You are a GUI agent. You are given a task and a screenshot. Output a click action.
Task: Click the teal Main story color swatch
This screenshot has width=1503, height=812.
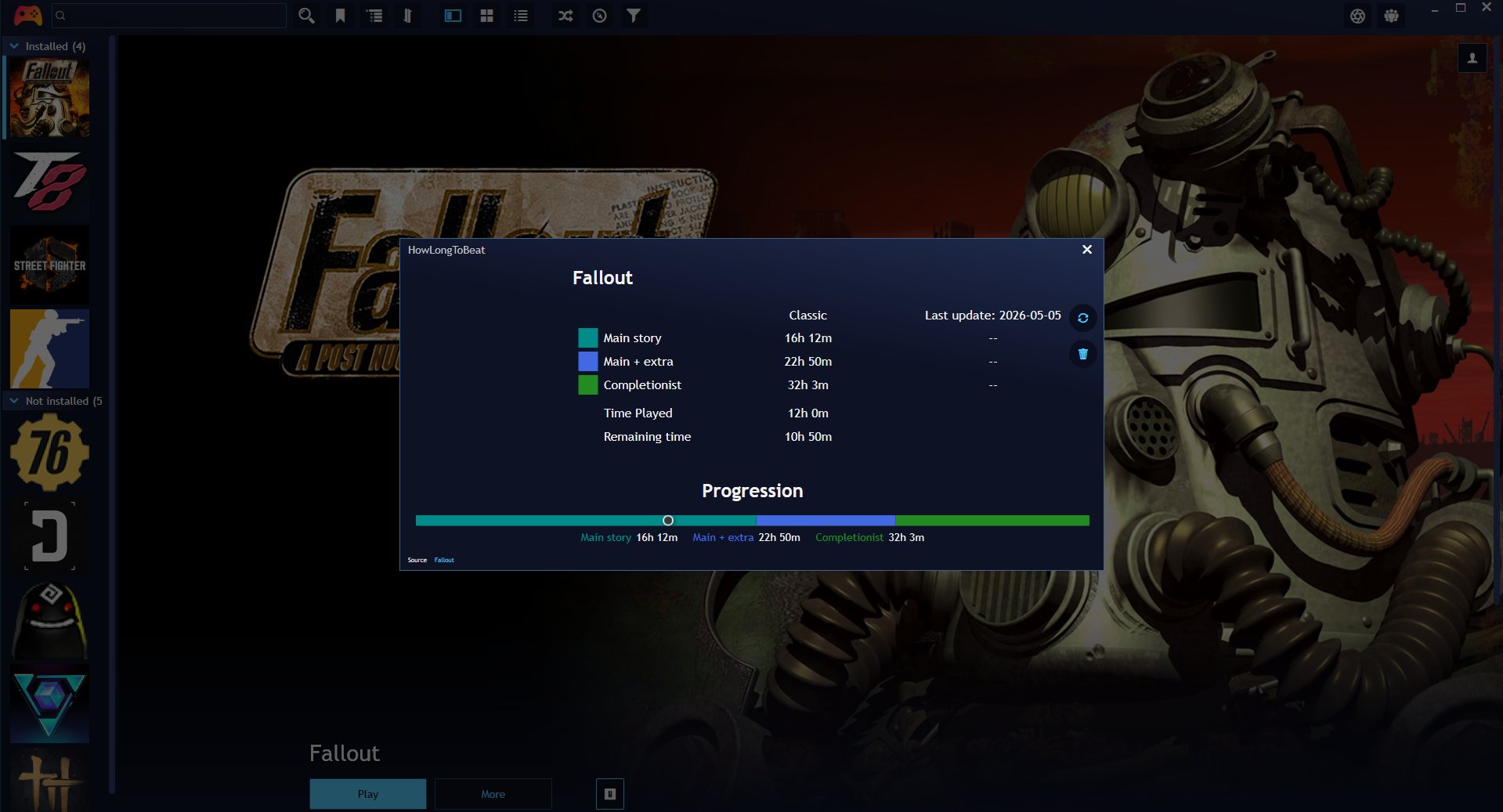point(588,338)
